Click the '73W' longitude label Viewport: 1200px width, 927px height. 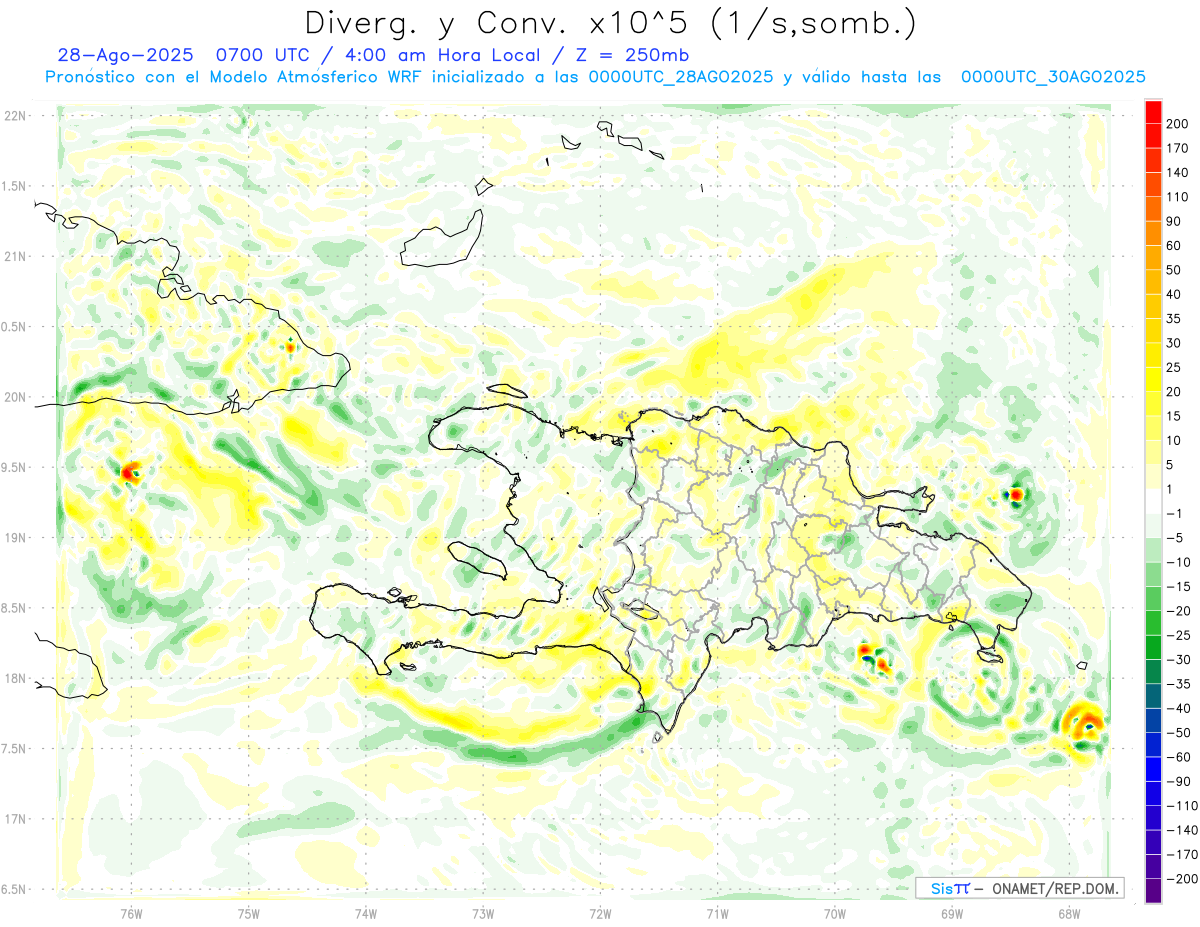click(x=483, y=912)
